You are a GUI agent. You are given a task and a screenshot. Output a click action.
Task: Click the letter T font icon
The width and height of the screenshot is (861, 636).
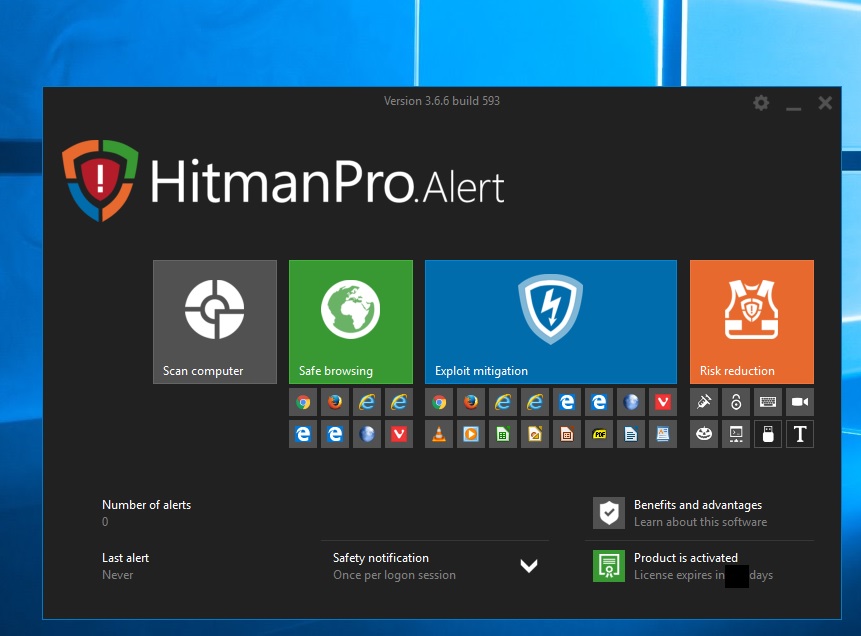pyautogui.click(x=800, y=434)
